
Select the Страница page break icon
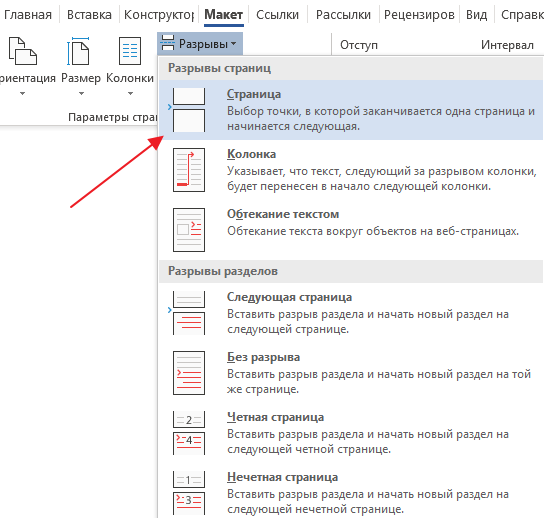tap(189, 110)
